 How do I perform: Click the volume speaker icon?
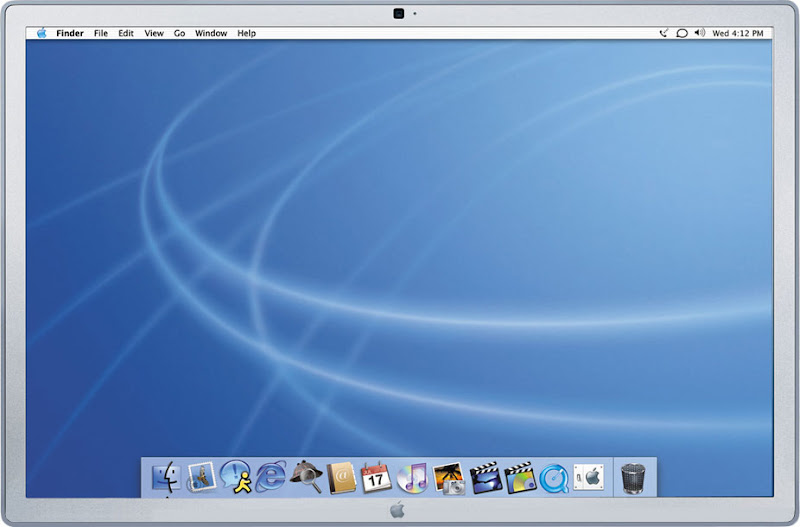[699, 33]
